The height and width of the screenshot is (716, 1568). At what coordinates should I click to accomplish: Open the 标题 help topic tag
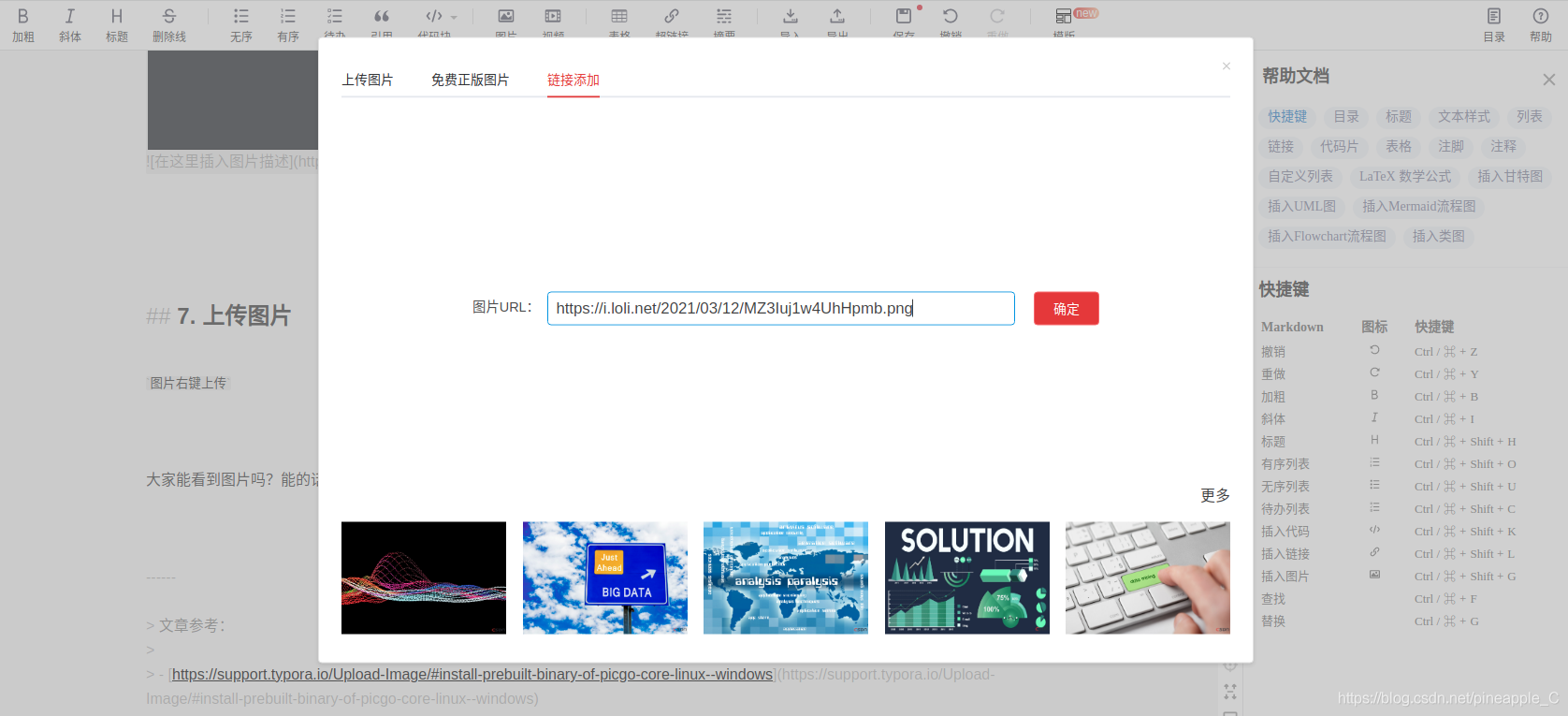point(1399,117)
